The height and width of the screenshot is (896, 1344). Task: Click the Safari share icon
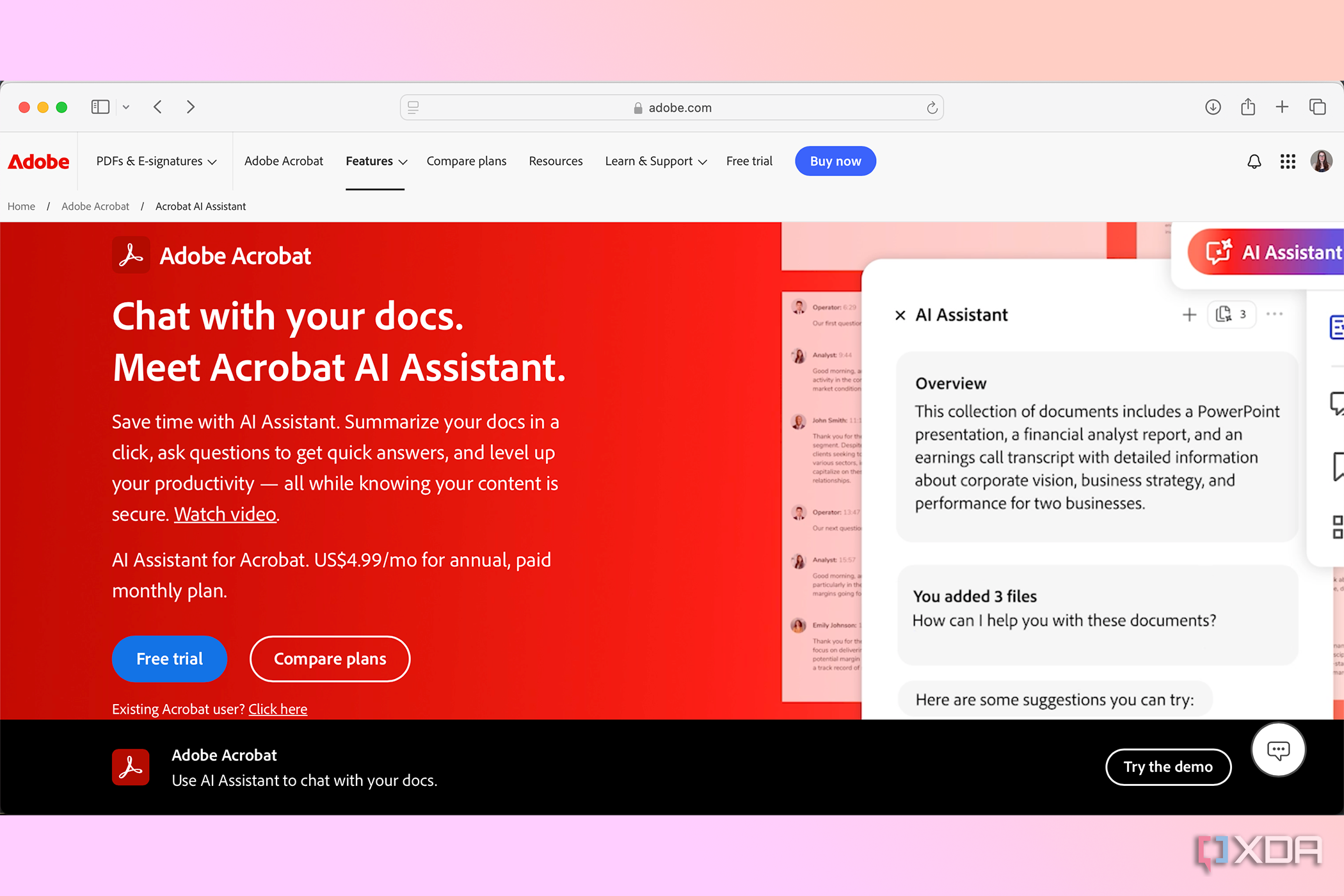tap(1248, 107)
